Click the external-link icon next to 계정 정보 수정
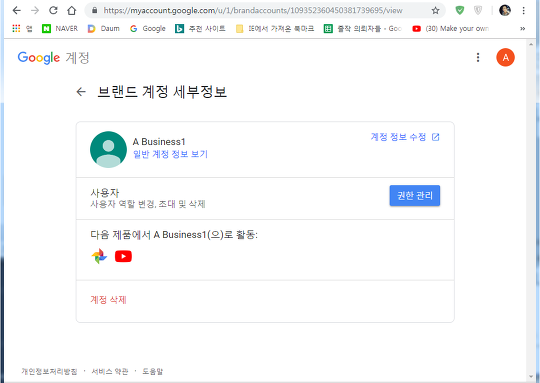The height and width of the screenshot is (383, 540). [x=436, y=137]
